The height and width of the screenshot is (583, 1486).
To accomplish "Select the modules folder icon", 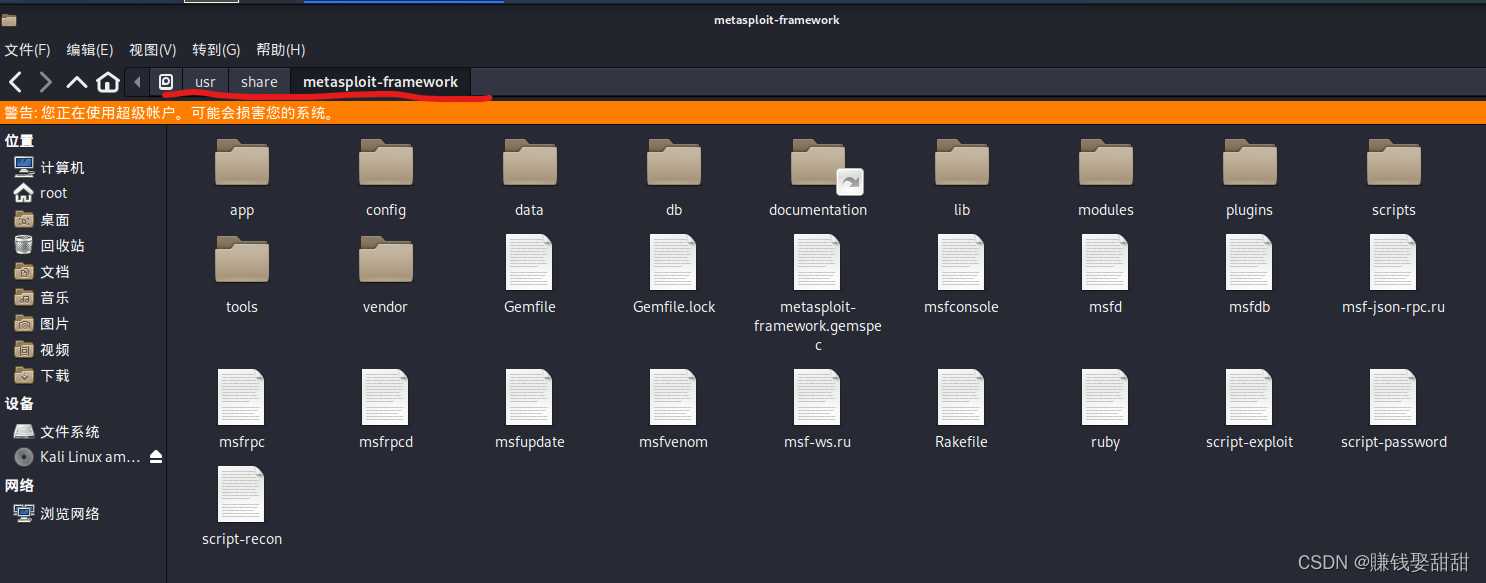I will coord(1106,162).
